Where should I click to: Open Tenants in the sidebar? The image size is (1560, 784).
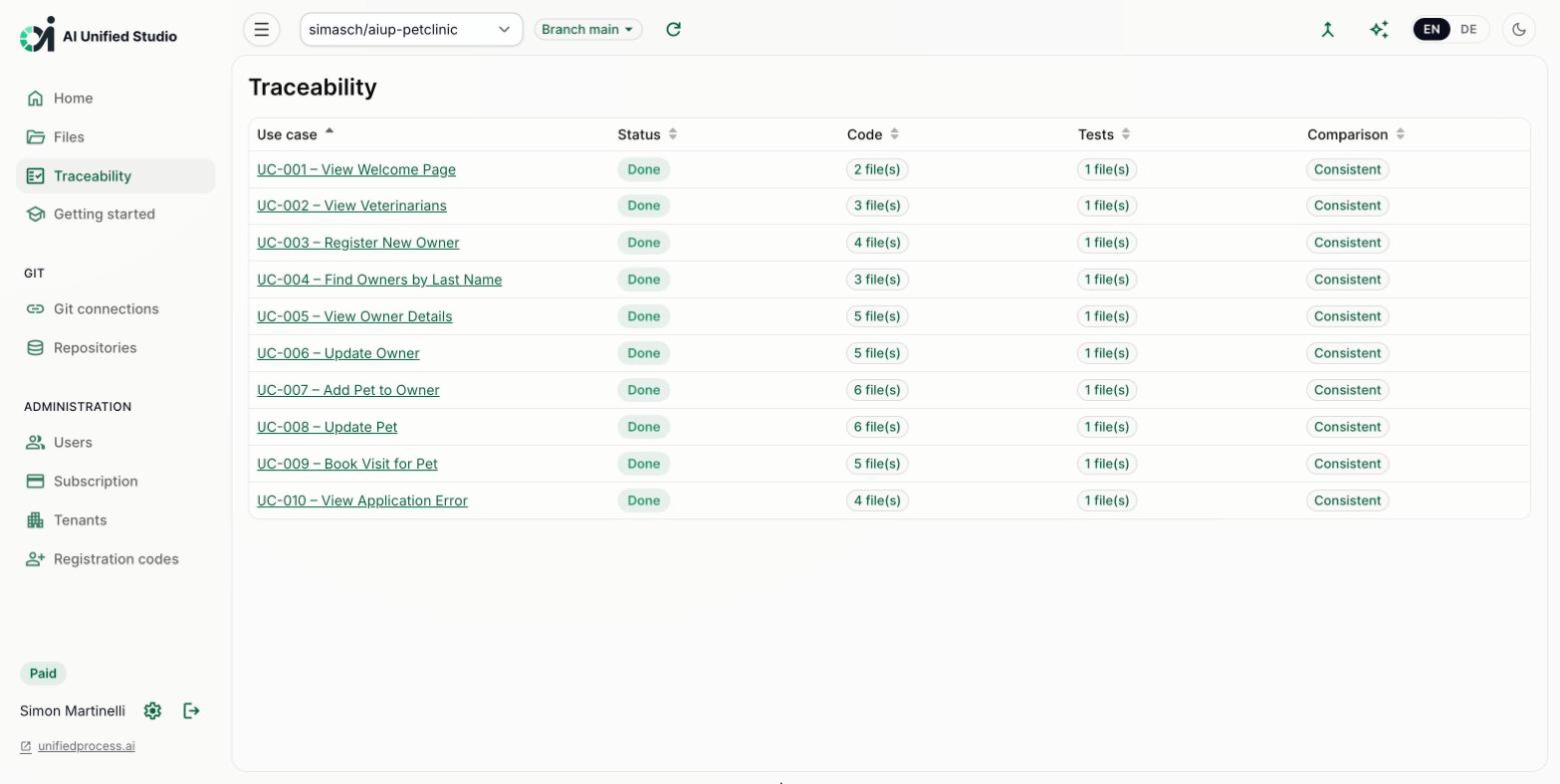pyautogui.click(x=116, y=520)
